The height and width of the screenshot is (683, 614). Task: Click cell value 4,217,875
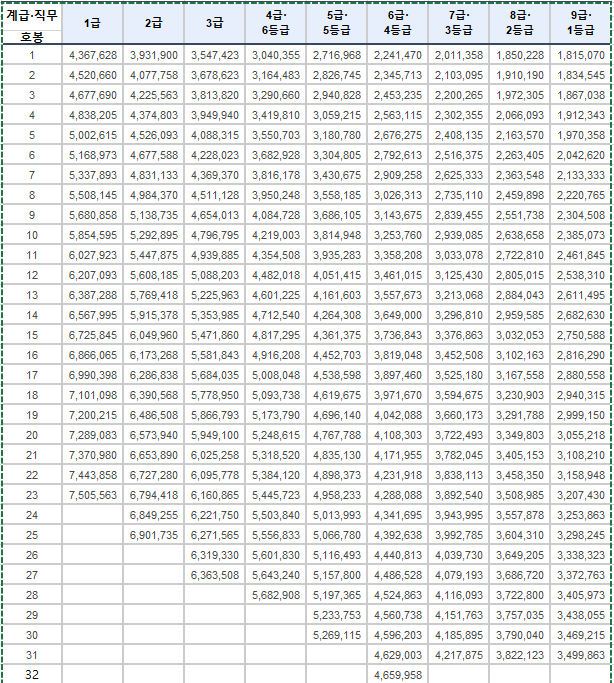pyautogui.click(x=458, y=656)
